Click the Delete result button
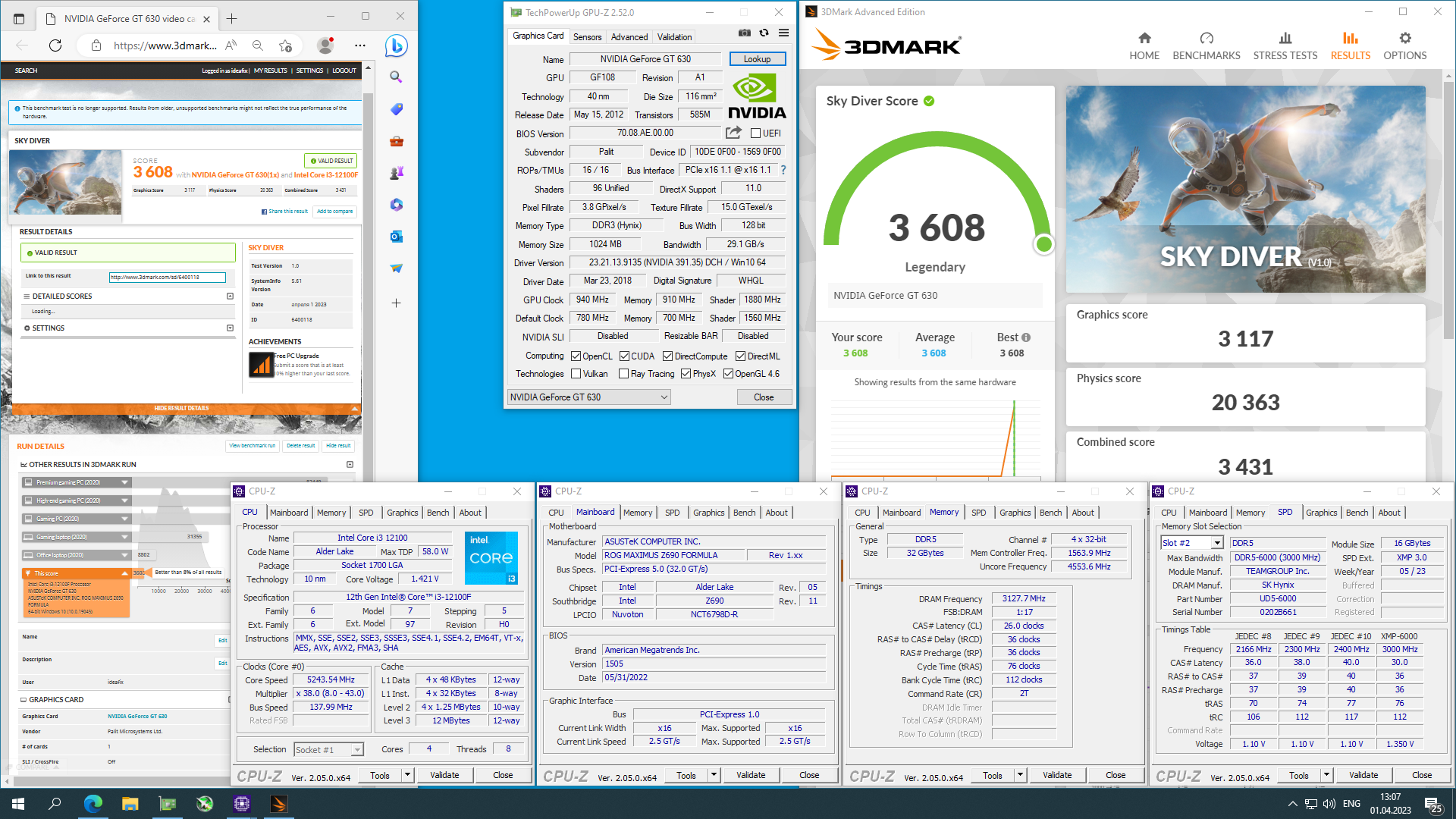 tap(301, 446)
